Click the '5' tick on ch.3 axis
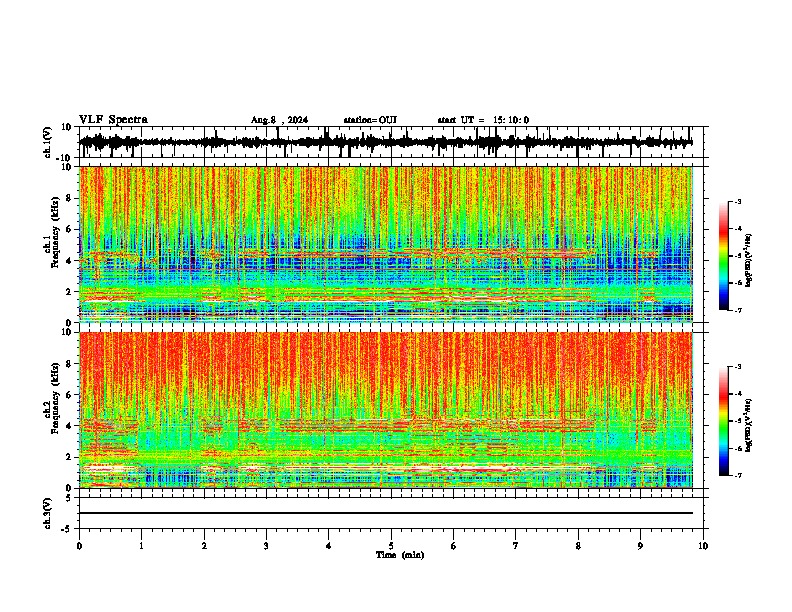792x612 pixels. pos(69,498)
